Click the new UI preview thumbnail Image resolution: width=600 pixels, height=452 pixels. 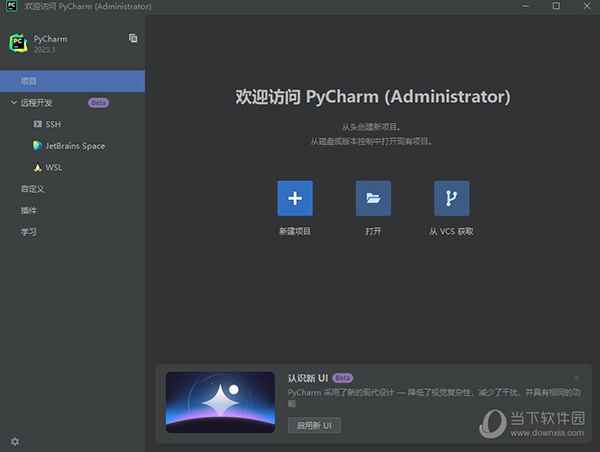[220, 402]
